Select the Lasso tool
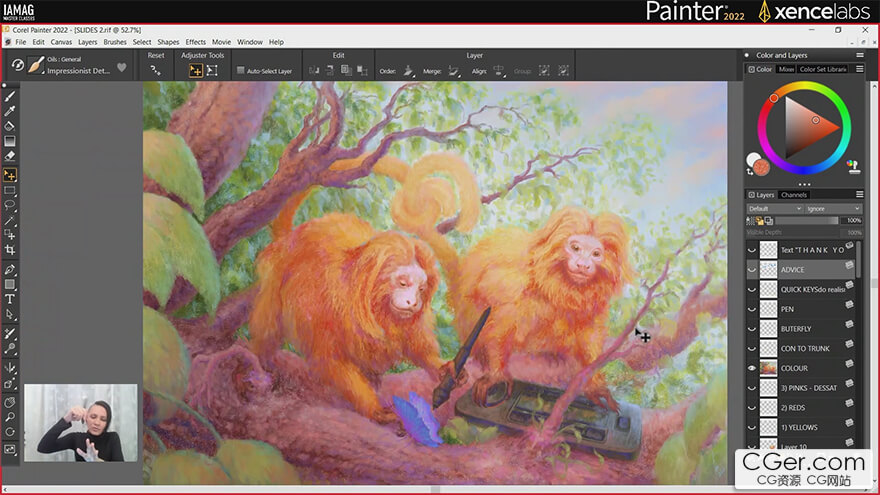 click(x=10, y=205)
